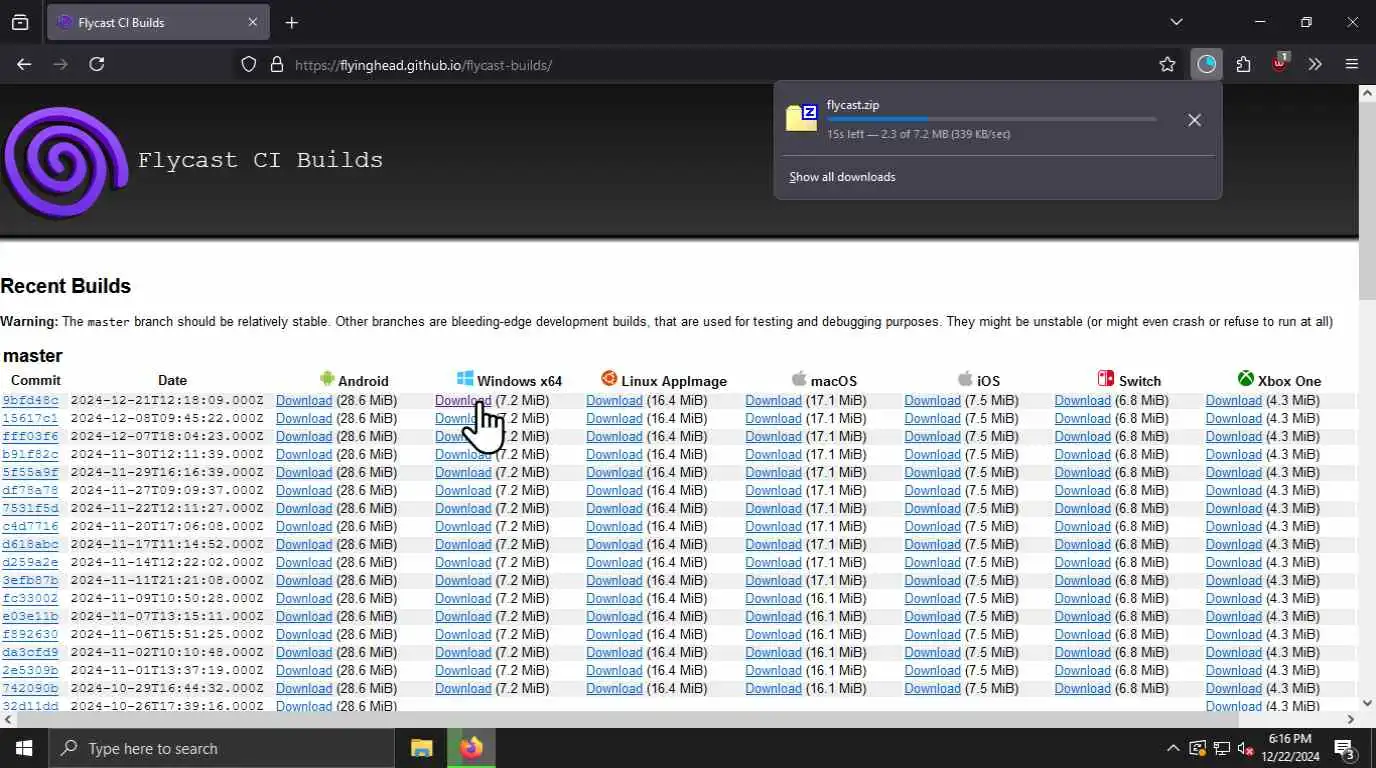Click the Flycast spiral logo
1376x768 pixels.
pos(66,163)
